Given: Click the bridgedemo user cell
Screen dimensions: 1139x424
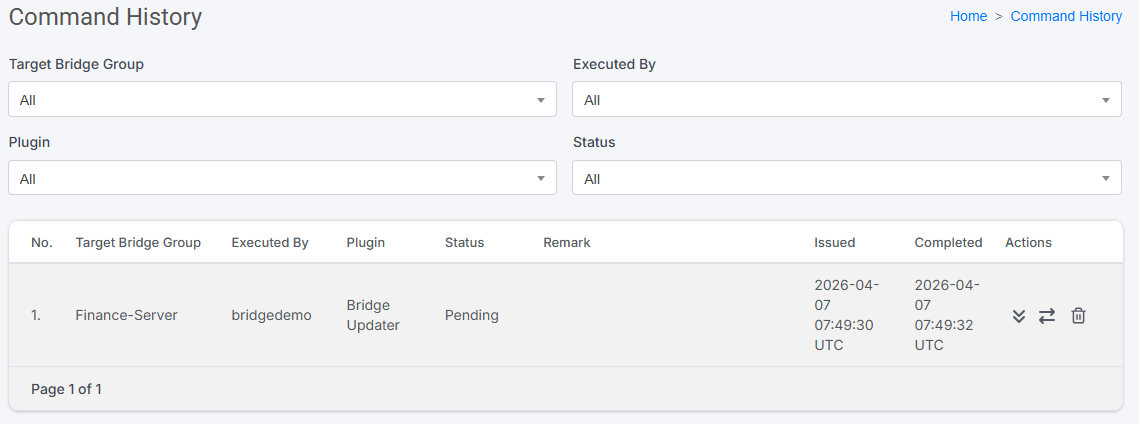Looking at the screenshot, I should pyautogui.click(x=271, y=316).
